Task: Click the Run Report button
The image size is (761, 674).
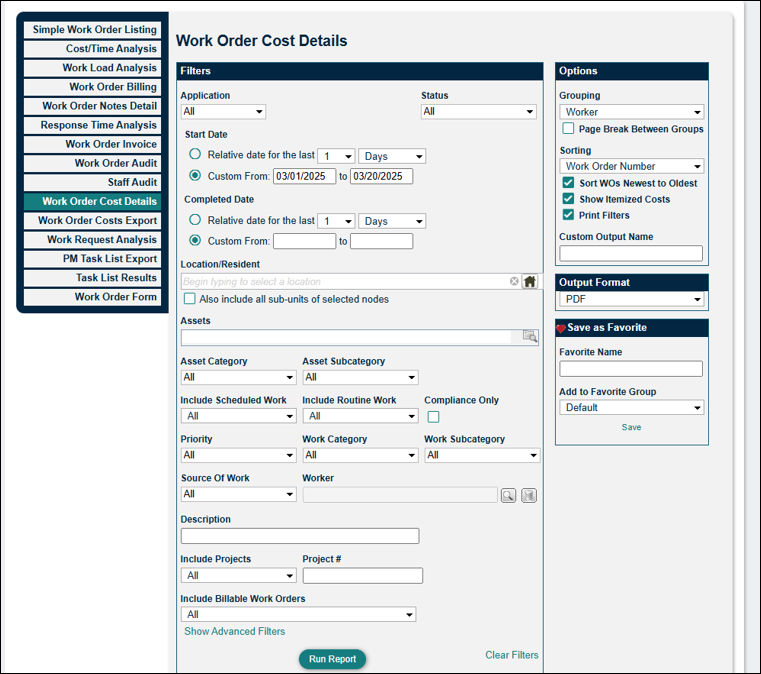Action: 332,659
